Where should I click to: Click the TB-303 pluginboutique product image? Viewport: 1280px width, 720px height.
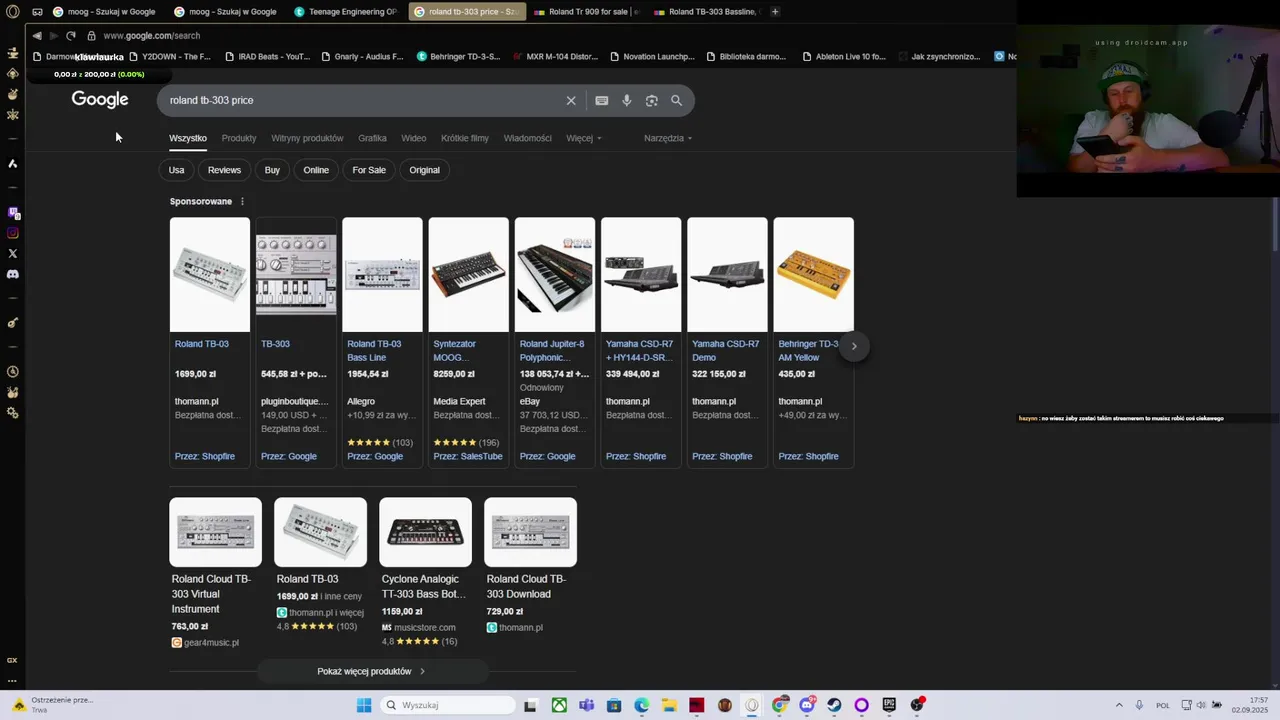(296, 275)
